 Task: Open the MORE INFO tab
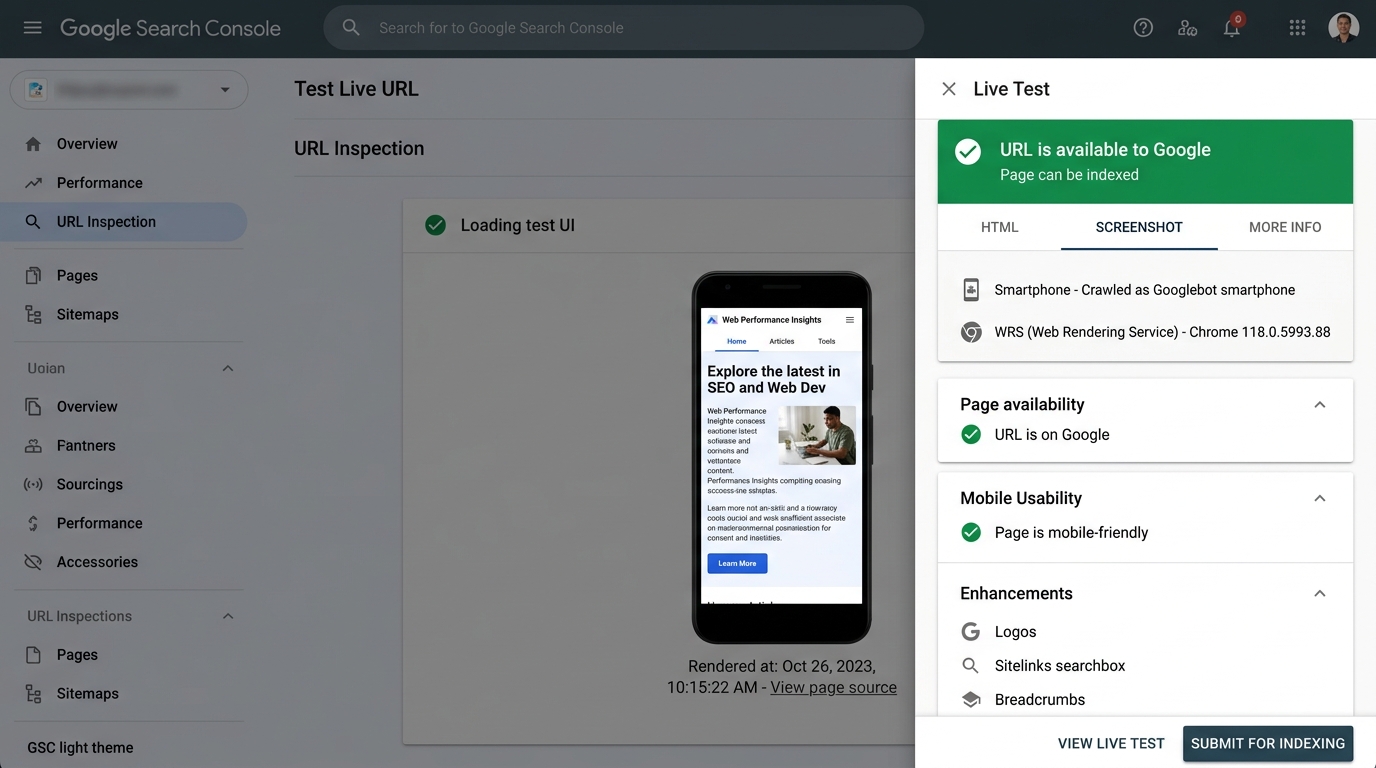pos(1285,227)
